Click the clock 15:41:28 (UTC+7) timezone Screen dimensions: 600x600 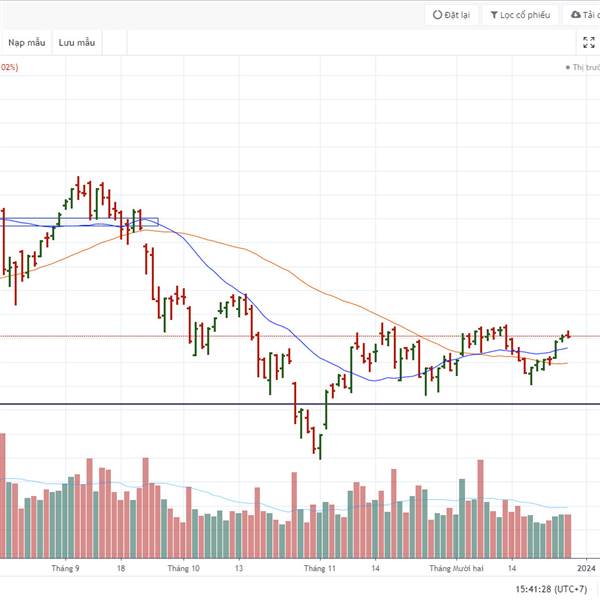point(551,589)
